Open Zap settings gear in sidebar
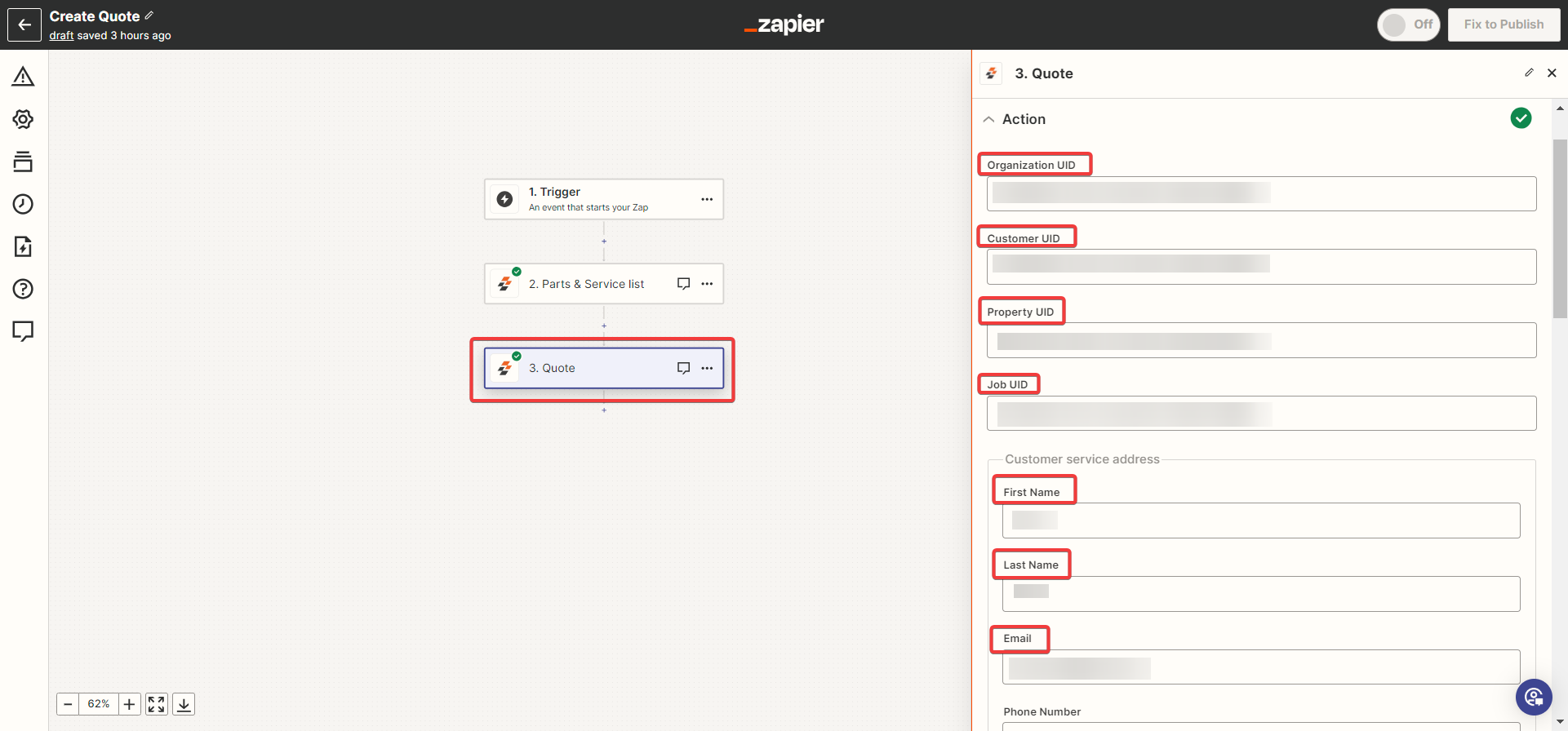 [x=23, y=119]
